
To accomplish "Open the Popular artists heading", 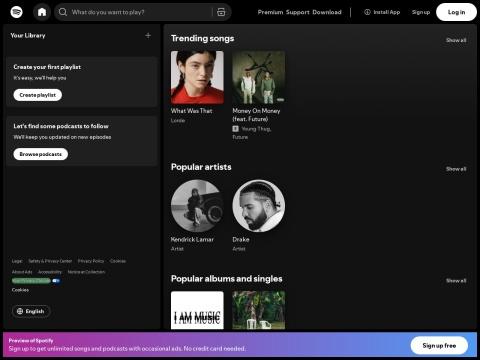I will (201, 167).
